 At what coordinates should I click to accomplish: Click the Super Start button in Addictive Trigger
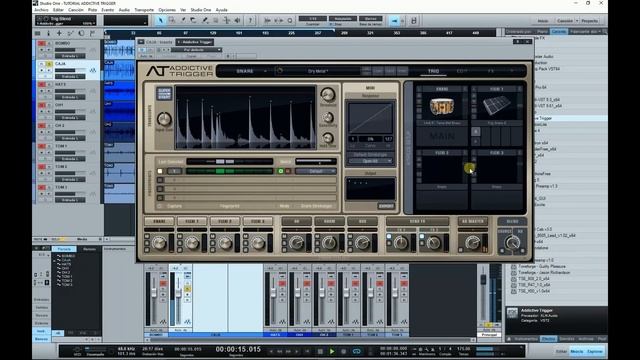[164, 93]
